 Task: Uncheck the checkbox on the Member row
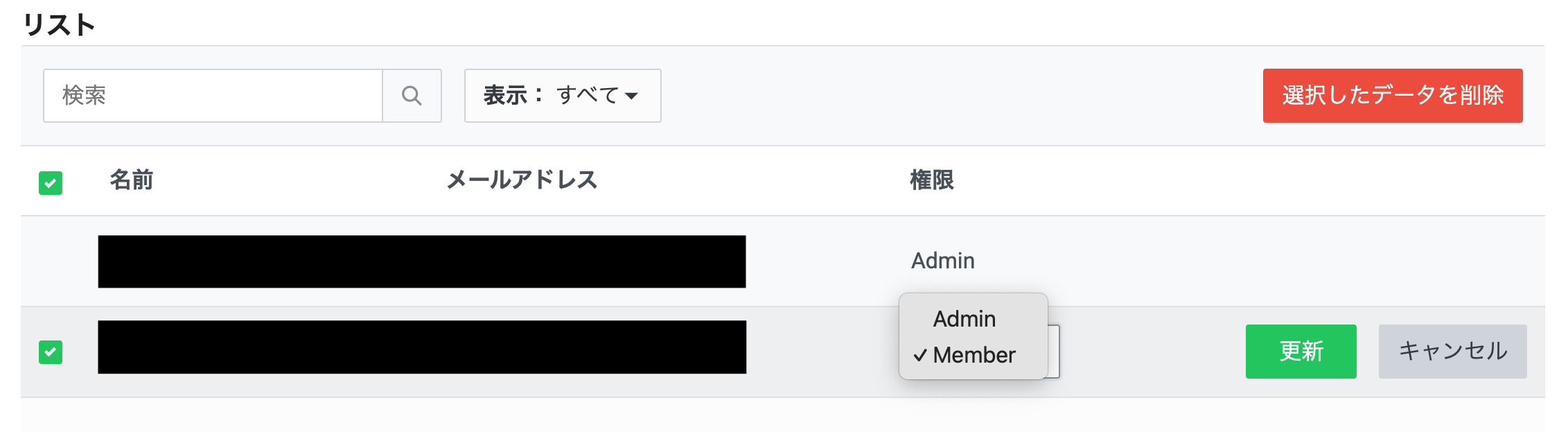click(51, 352)
